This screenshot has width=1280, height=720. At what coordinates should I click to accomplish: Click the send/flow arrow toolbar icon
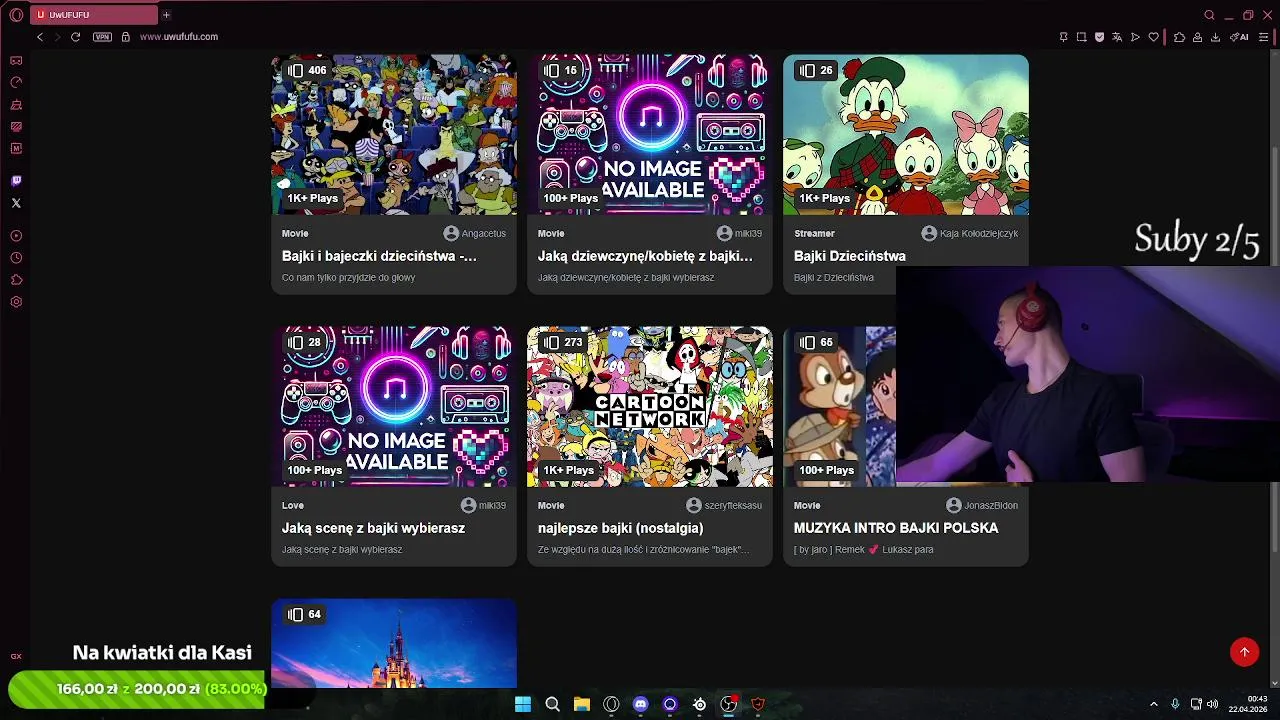pos(1135,37)
